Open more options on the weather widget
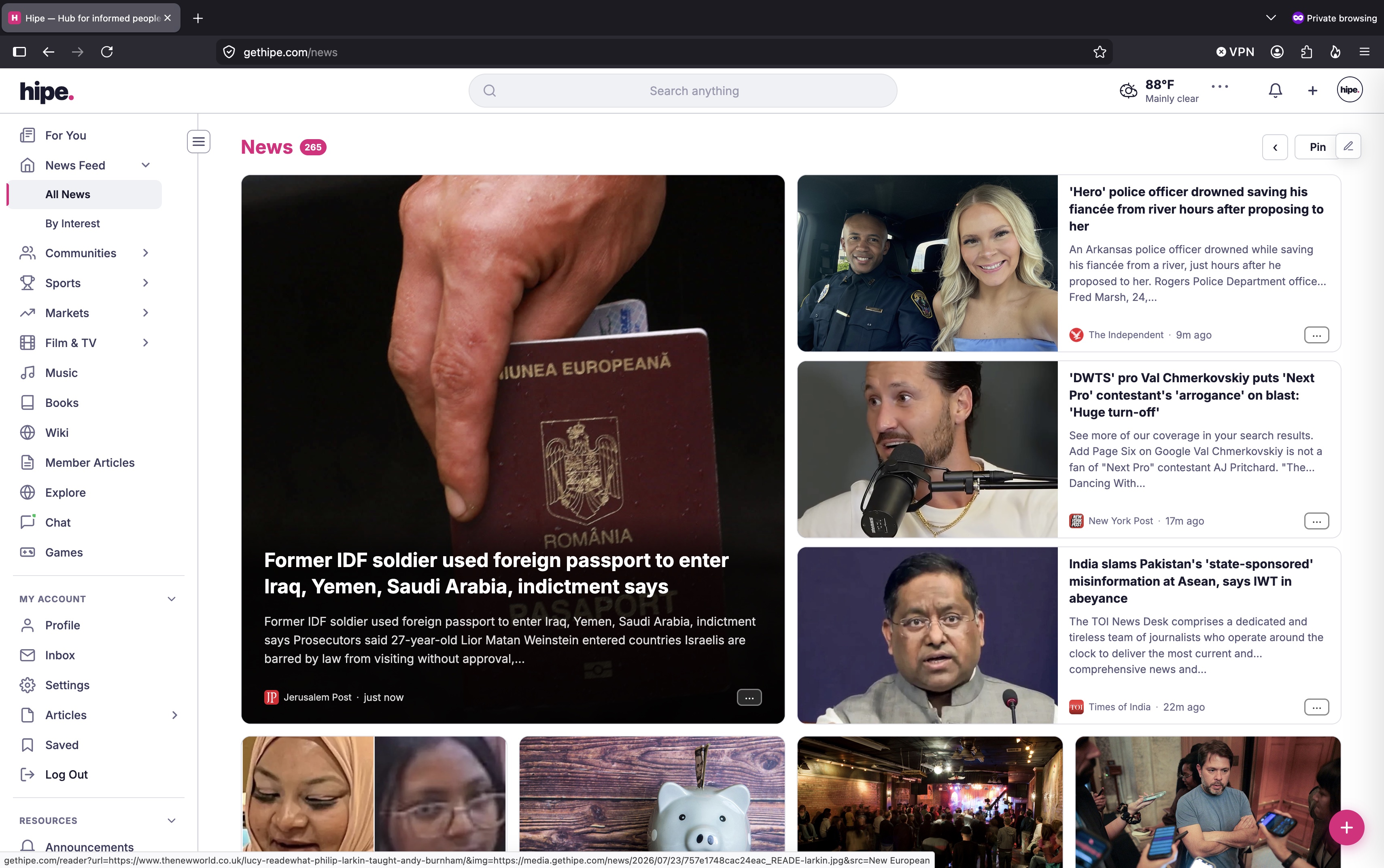Viewport: 1384px width, 868px height. pos(1219,87)
